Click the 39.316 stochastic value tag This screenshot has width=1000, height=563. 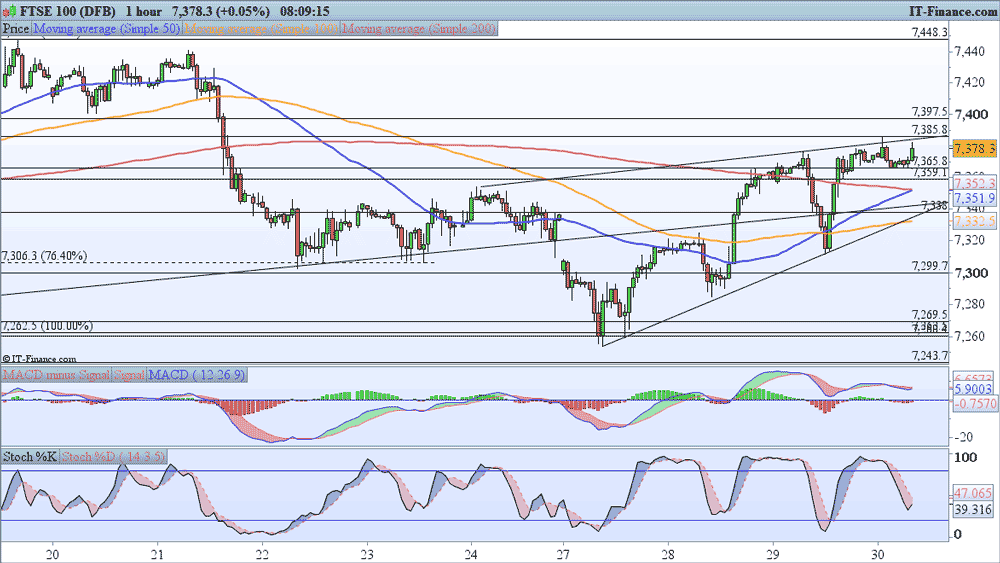[974, 509]
